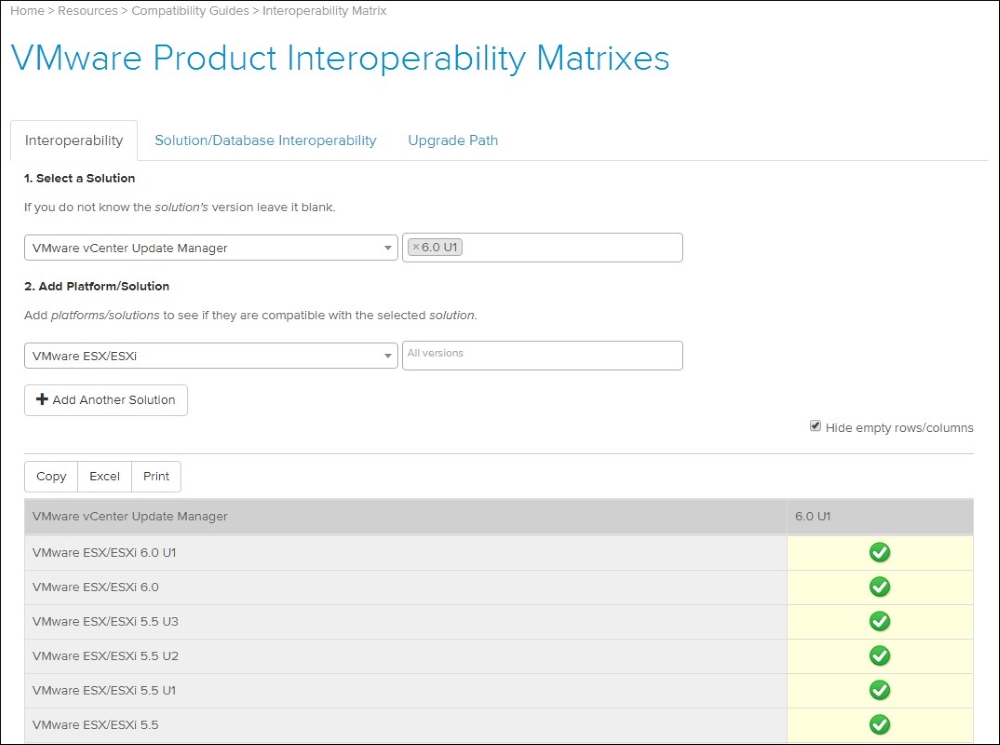
Task: Click Add Another Solution button
Action: click(x=106, y=400)
